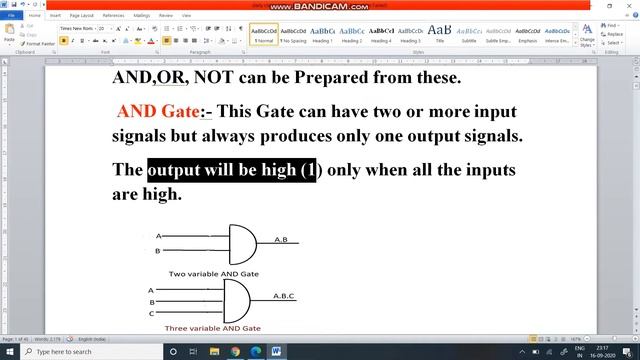The image size is (640, 360).
Task: Toggle Justify alignment
Action: tap(195, 41)
